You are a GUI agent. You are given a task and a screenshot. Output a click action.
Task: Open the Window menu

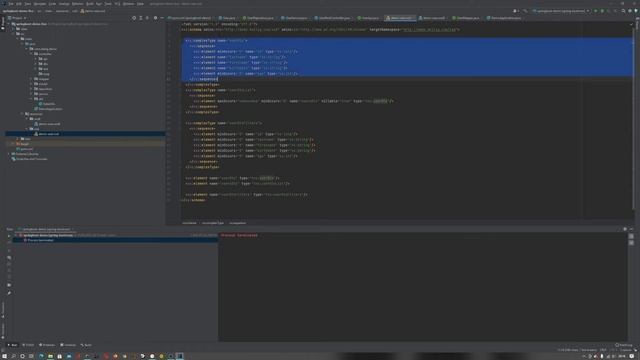[128, 4]
